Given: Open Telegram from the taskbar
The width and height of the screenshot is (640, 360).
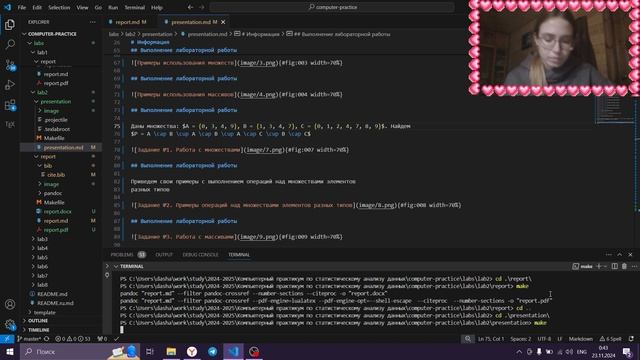Looking at the screenshot, I should tap(213, 351).
